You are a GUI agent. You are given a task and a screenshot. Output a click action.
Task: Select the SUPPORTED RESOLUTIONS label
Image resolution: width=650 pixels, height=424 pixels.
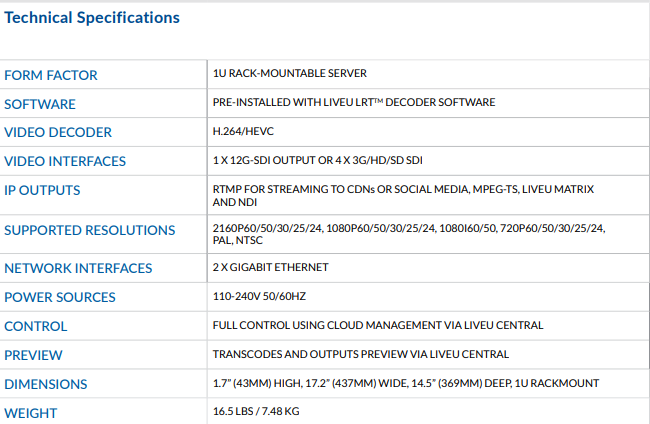pos(90,230)
